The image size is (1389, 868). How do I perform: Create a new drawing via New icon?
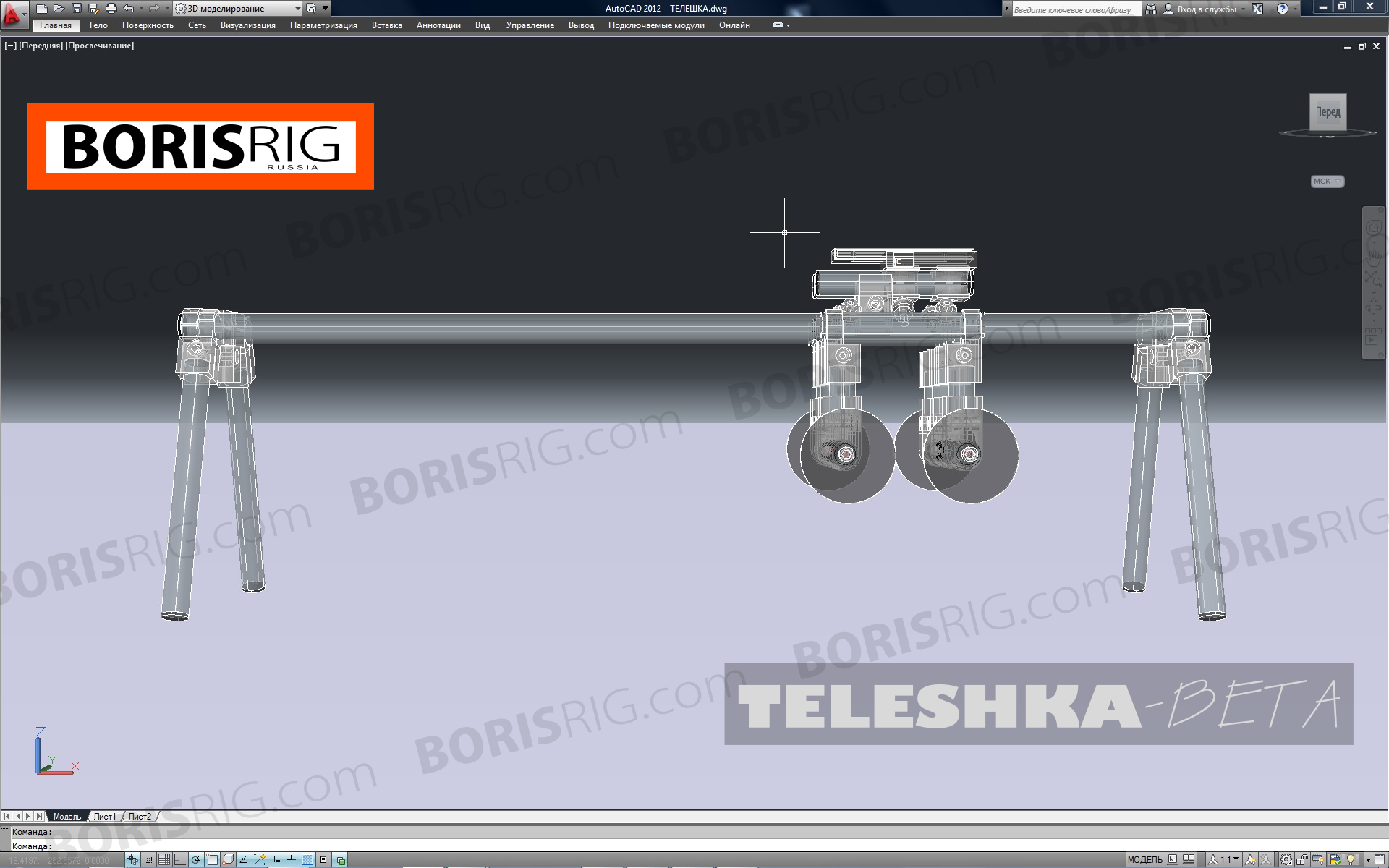pos(42,9)
